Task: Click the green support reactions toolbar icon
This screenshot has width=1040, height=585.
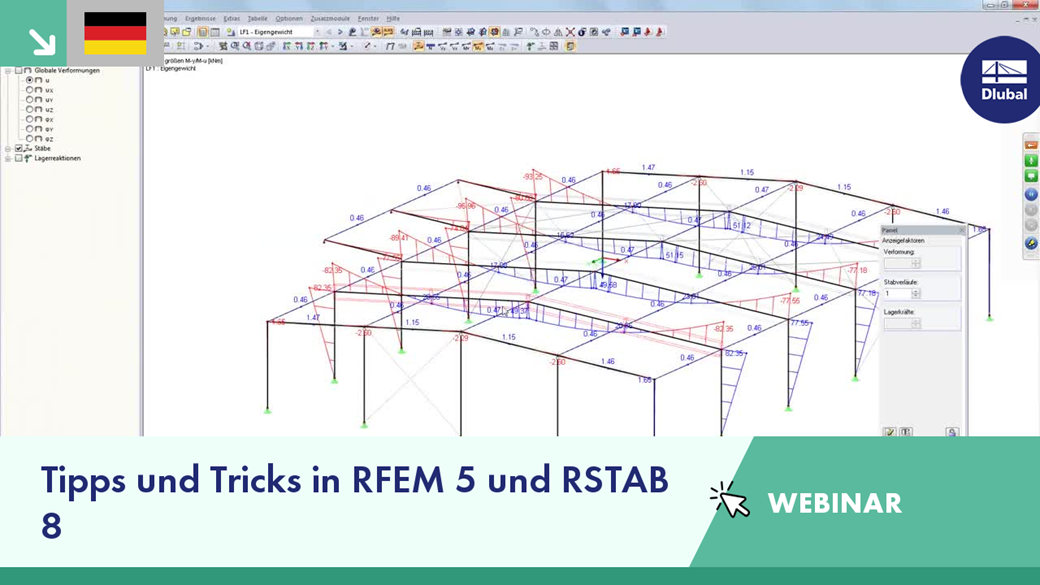Action: click(529, 46)
